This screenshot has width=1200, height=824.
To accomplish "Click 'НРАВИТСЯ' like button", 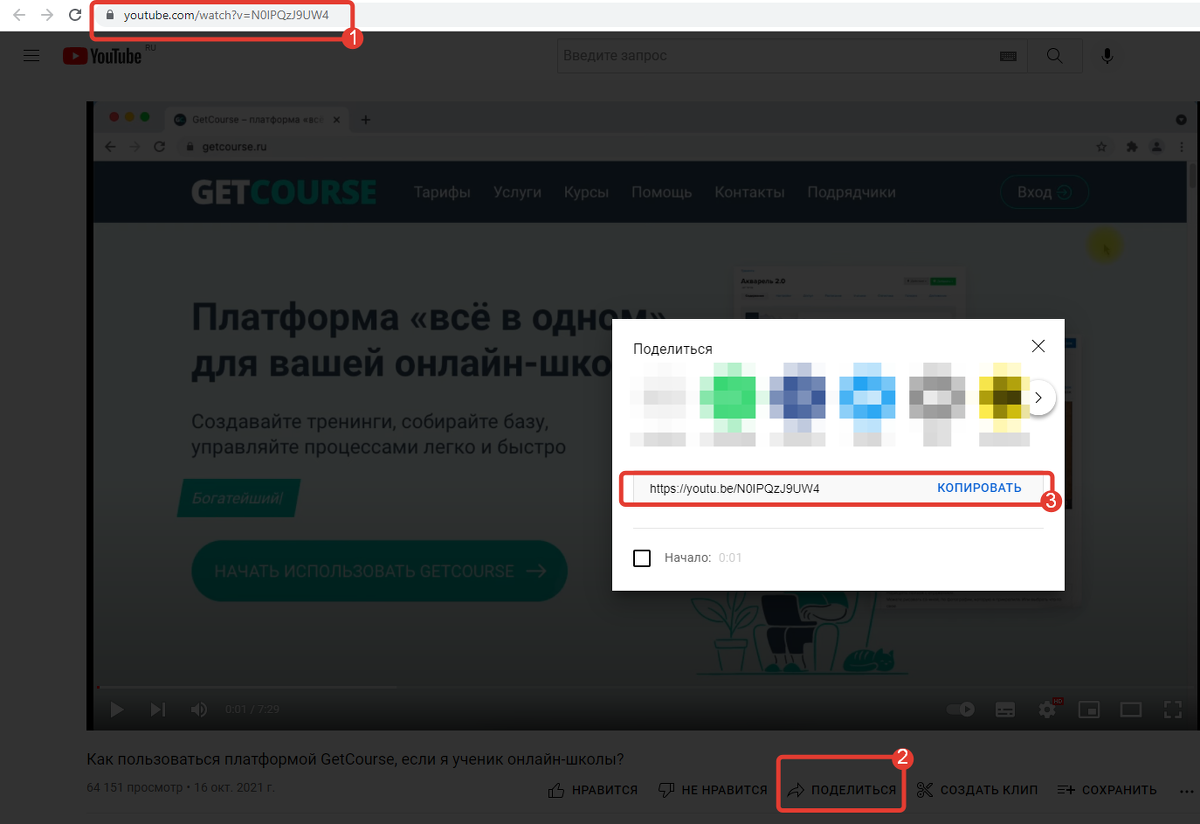I will (593, 790).
